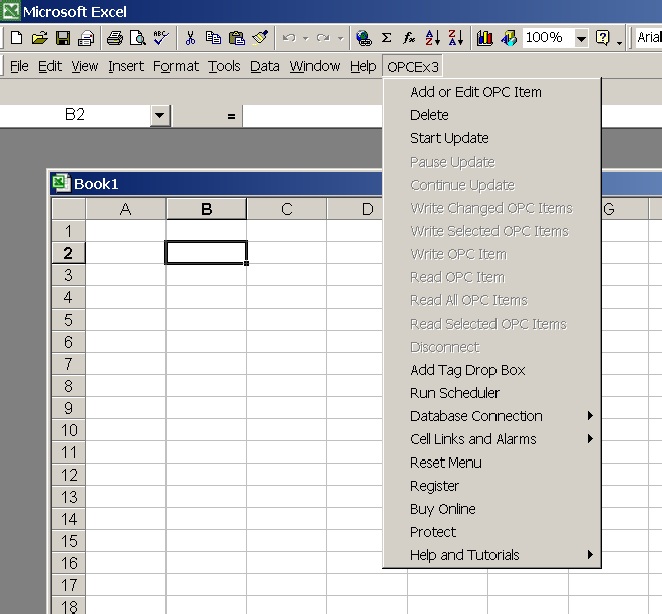Select column C header
Image resolution: width=662 pixels, height=614 pixels.
(x=287, y=209)
